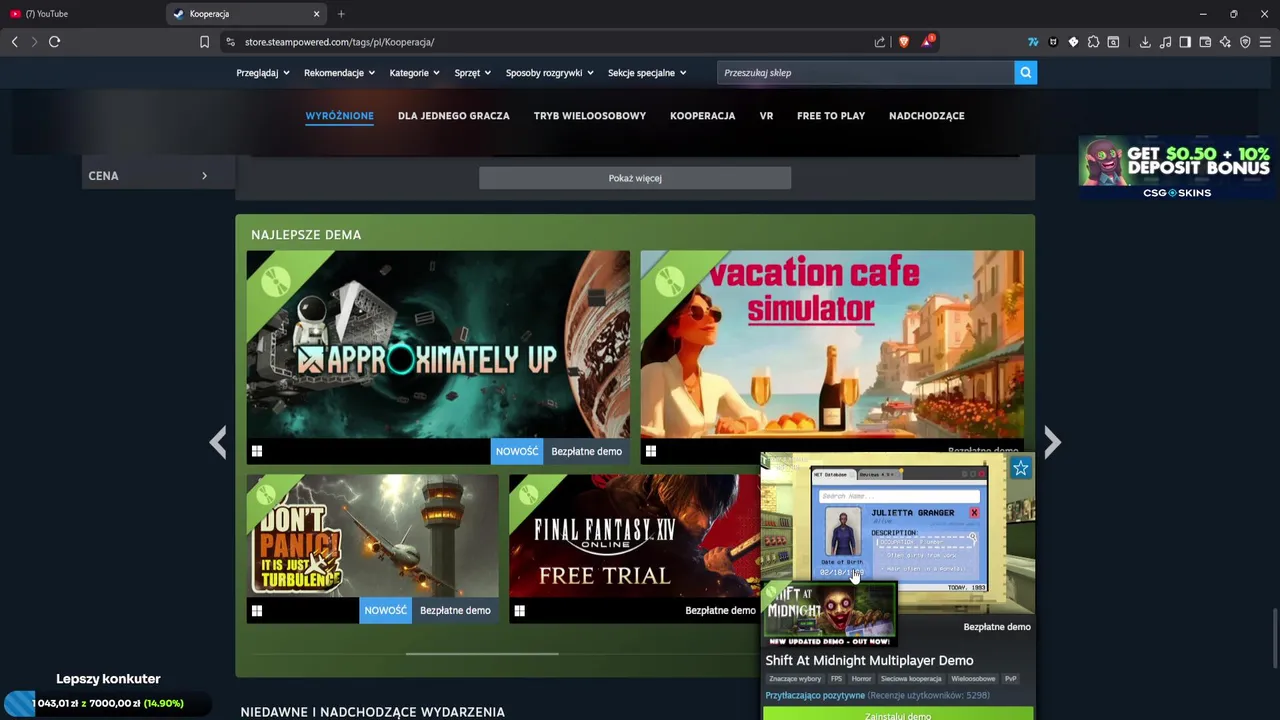
Task: Open Sekcje specjalne dropdown menu
Action: (x=647, y=73)
